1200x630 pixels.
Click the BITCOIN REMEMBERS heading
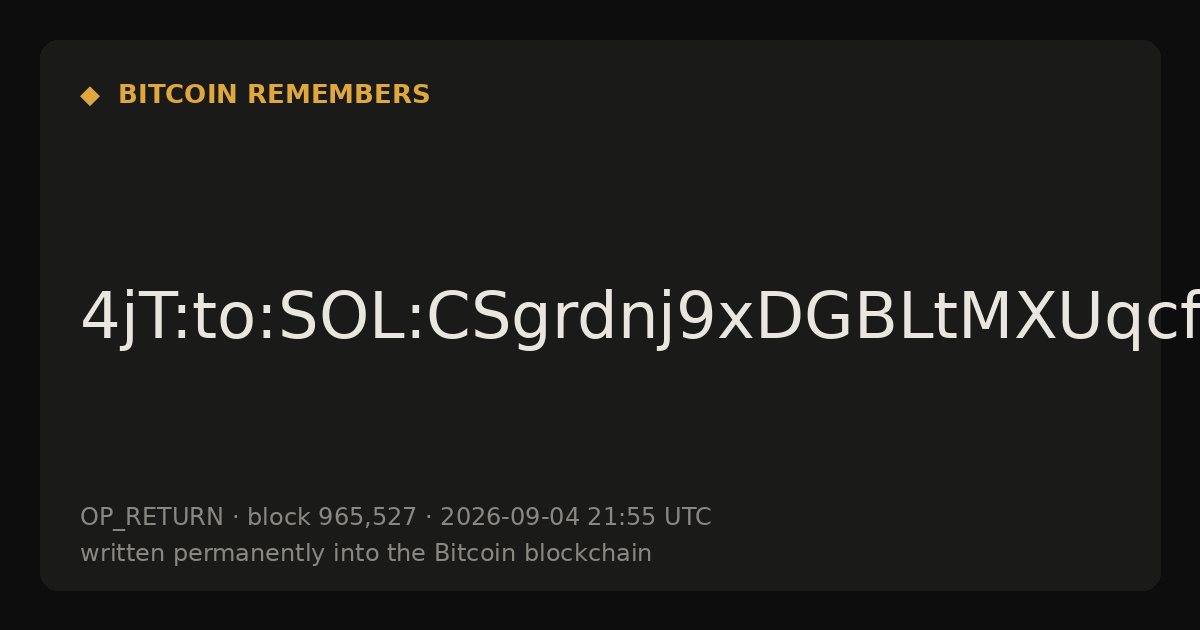tap(274, 95)
